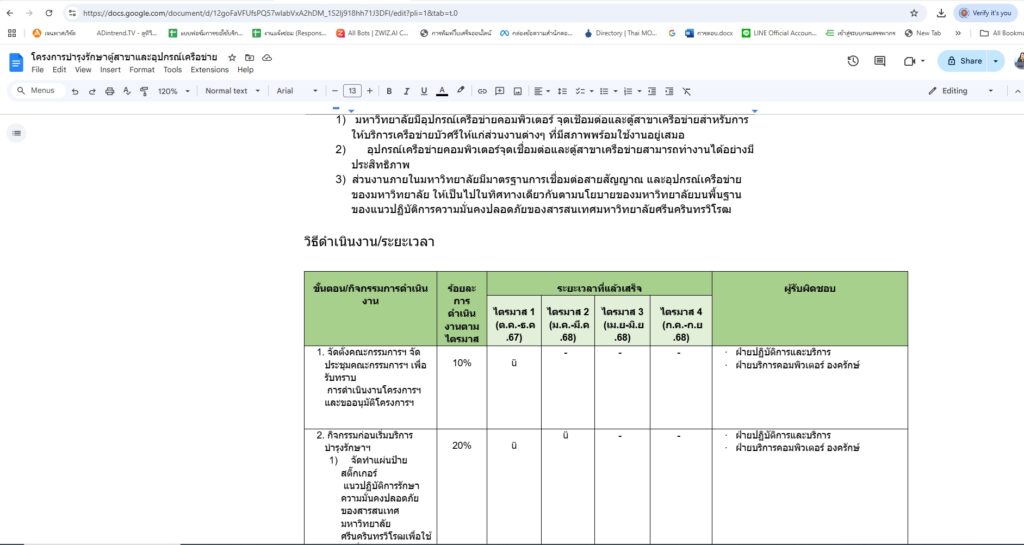Check the cloud document status icon

click(266, 57)
